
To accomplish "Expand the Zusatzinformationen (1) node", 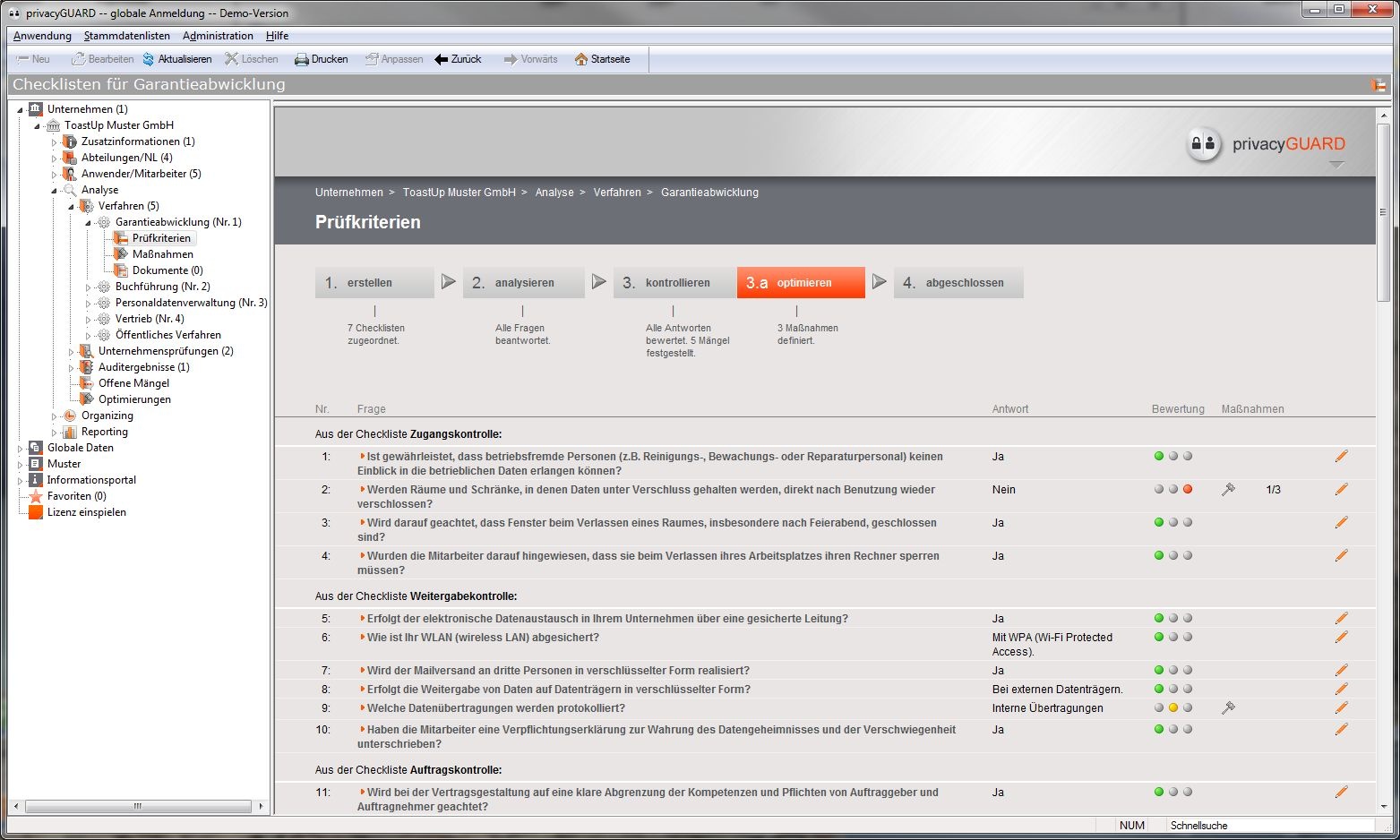I will (54, 142).
